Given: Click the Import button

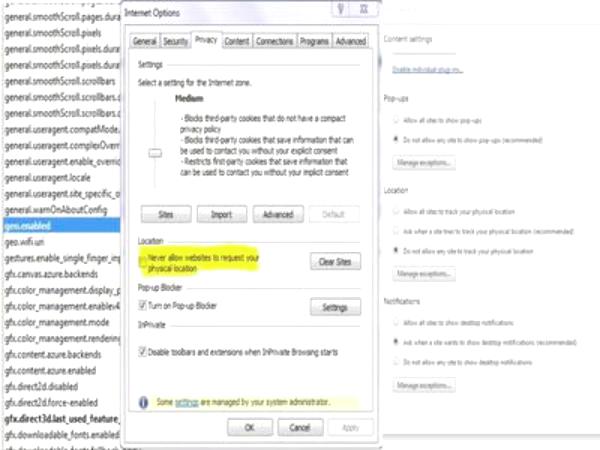Looking at the screenshot, I should click(222, 214).
